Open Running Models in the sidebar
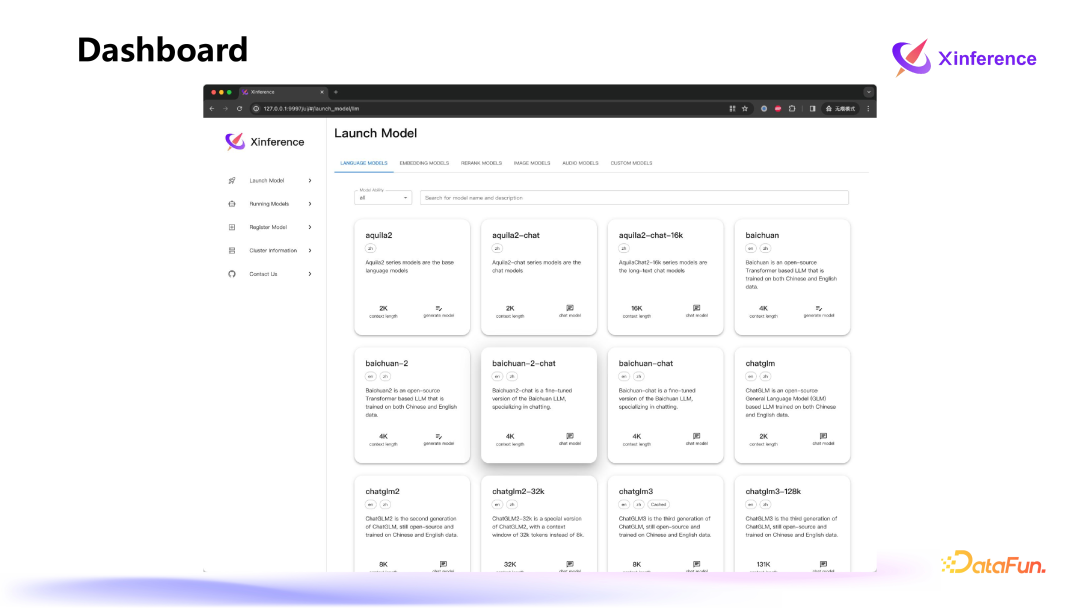1080x608 pixels. (270, 204)
